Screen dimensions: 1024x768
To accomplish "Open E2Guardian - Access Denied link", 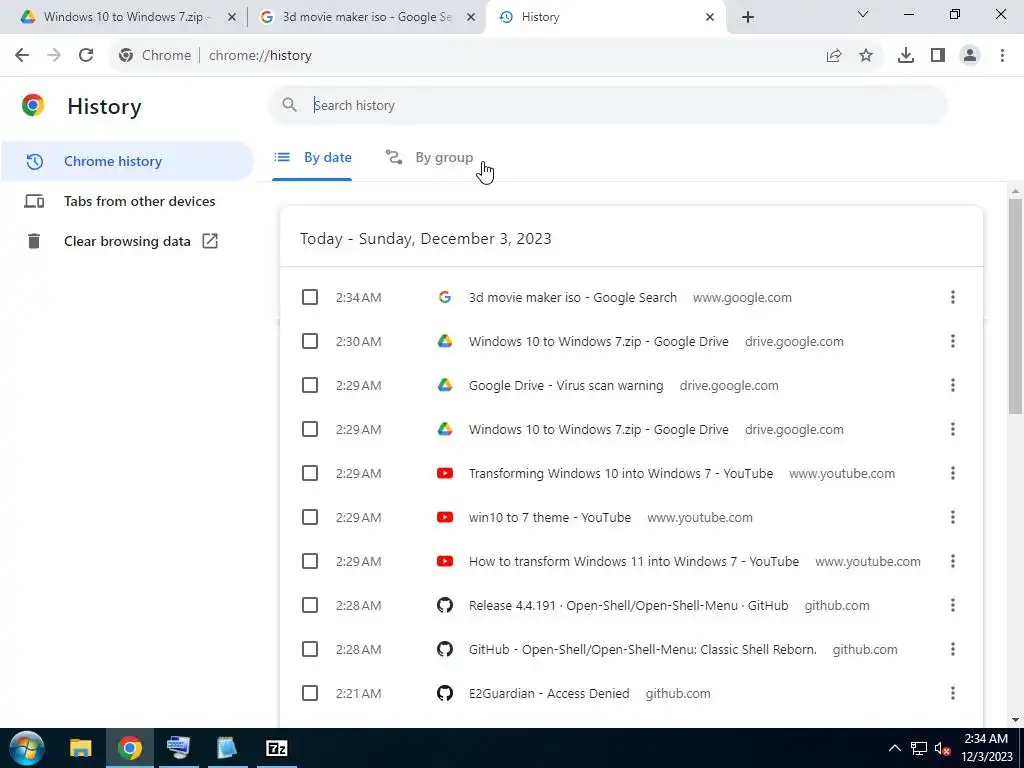I will (549, 693).
